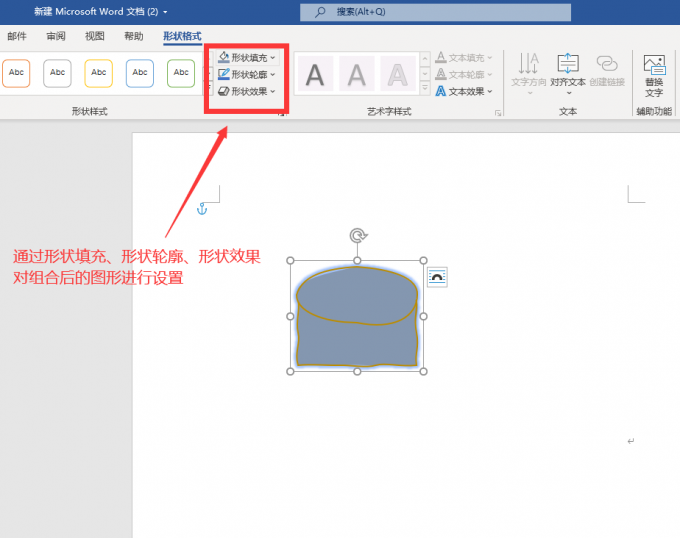680x538 pixels.
Task: Switch to the 帮助 tab
Action: point(134,36)
